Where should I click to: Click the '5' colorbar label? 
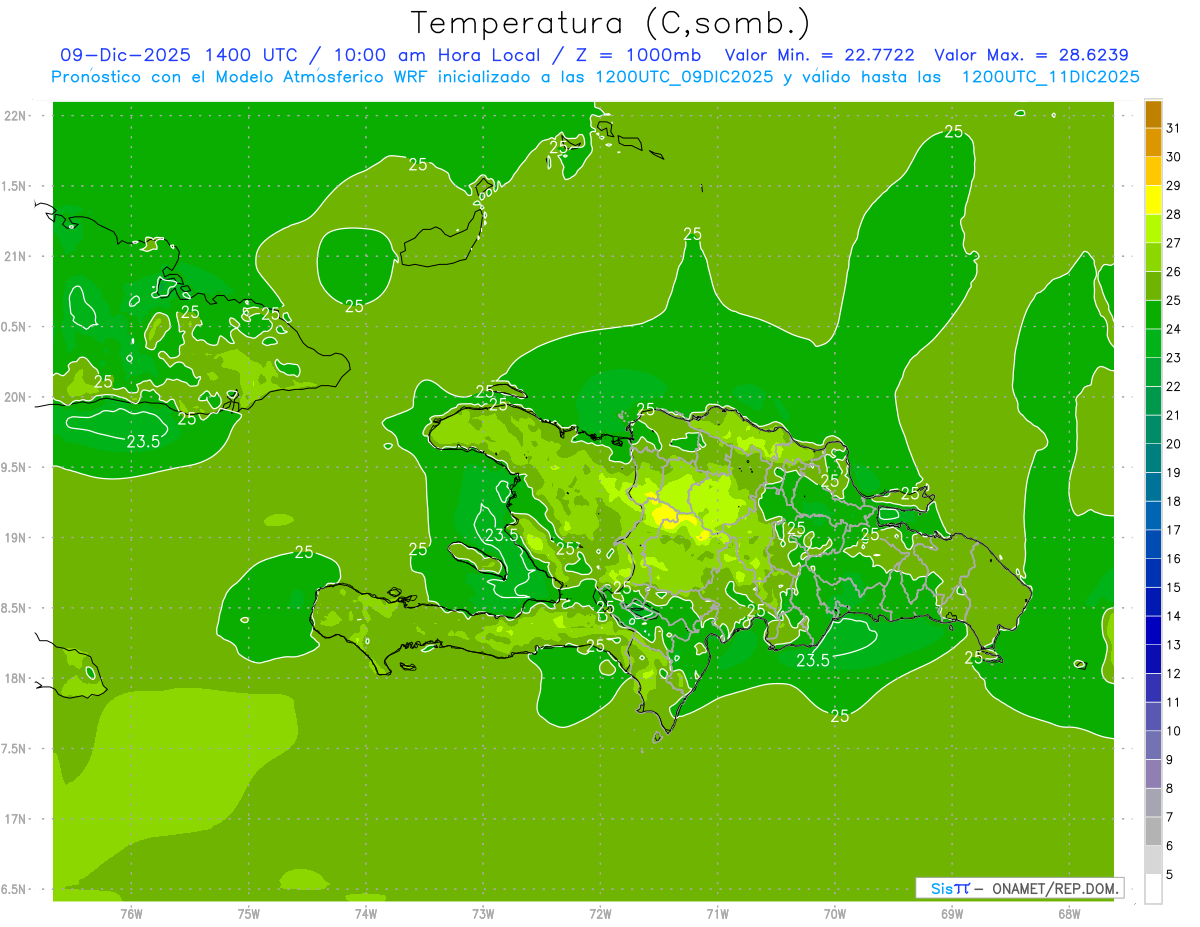pyautogui.click(x=1170, y=874)
